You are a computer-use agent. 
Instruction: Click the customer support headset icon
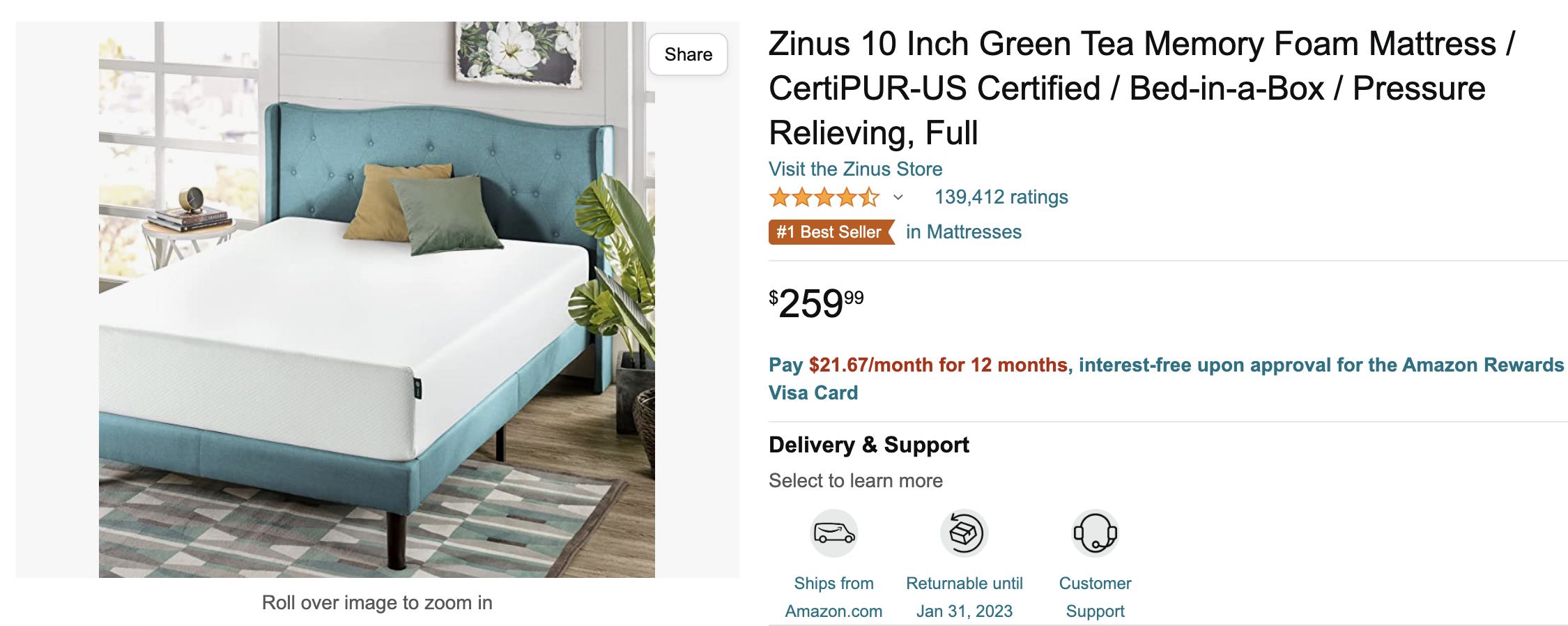pyautogui.click(x=1095, y=534)
